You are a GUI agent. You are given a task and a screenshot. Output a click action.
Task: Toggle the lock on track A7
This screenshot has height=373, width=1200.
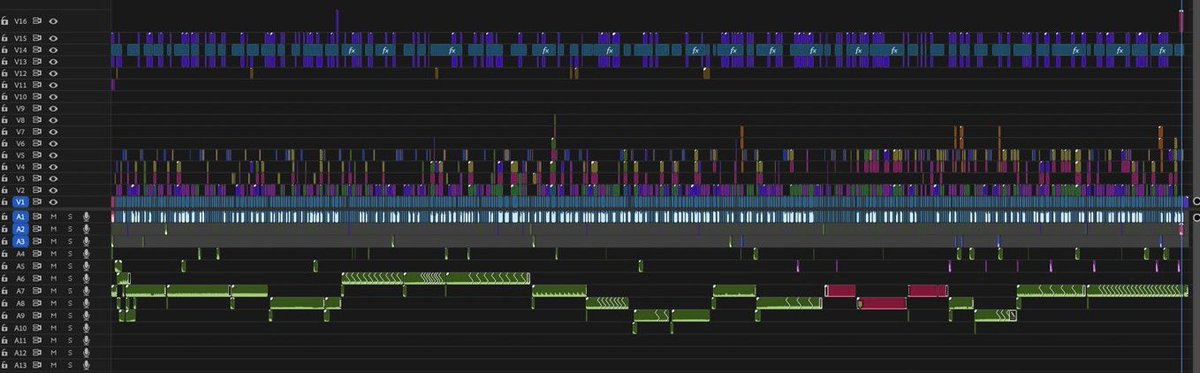(x=5, y=290)
